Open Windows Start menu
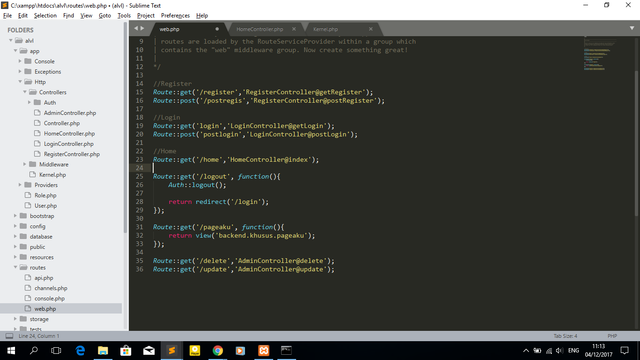Screen dimensions: 640x360 [11, 350]
